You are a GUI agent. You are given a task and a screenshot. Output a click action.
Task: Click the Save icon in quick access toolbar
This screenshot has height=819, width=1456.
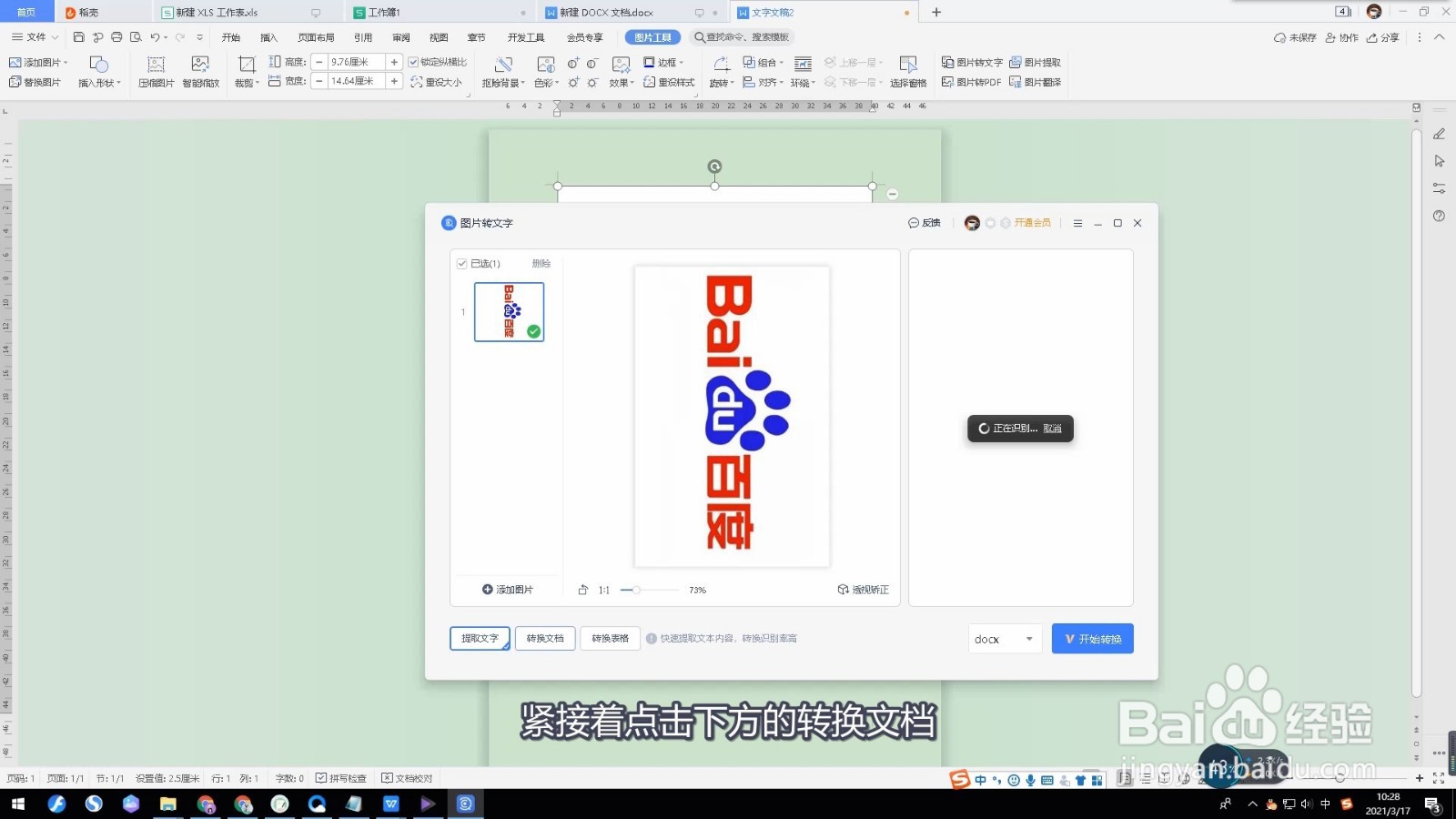pyautogui.click(x=78, y=37)
